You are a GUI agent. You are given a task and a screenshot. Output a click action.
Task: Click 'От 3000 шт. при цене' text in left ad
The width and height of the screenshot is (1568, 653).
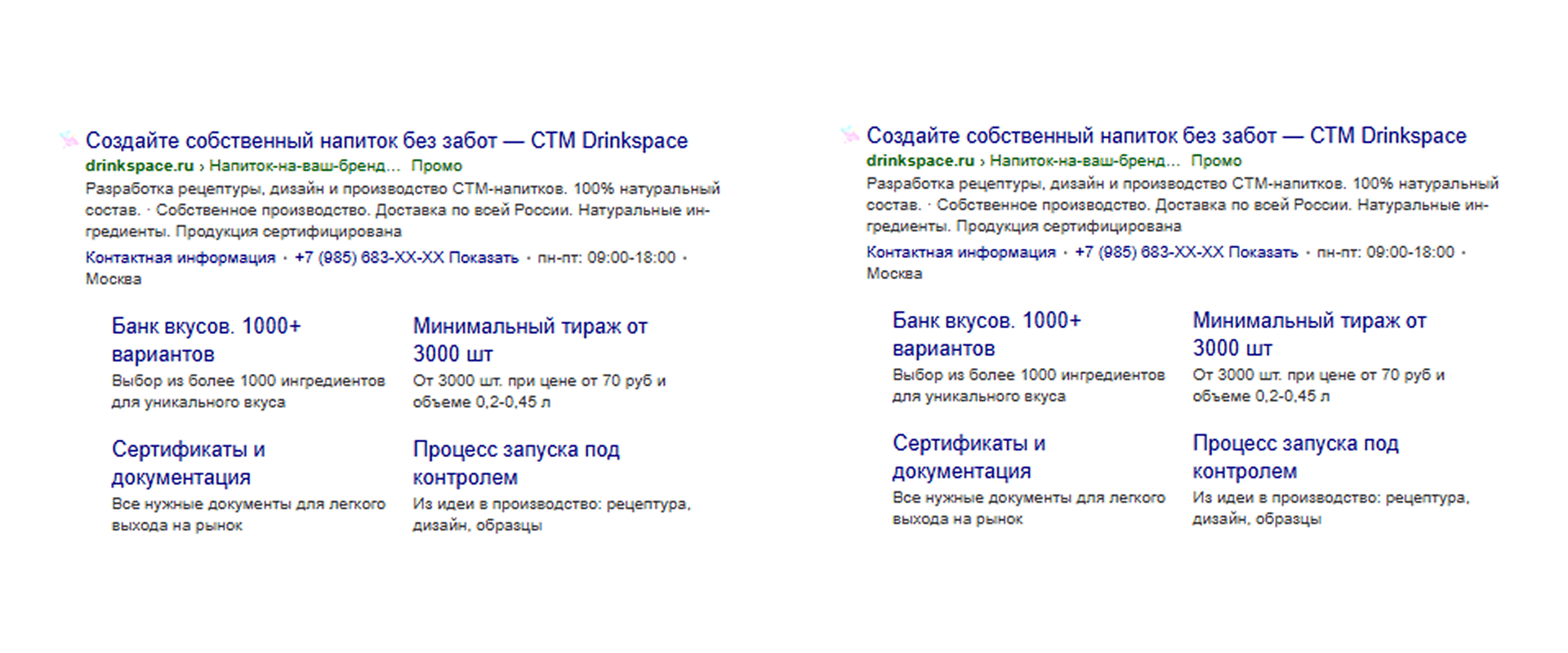(x=539, y=392)
